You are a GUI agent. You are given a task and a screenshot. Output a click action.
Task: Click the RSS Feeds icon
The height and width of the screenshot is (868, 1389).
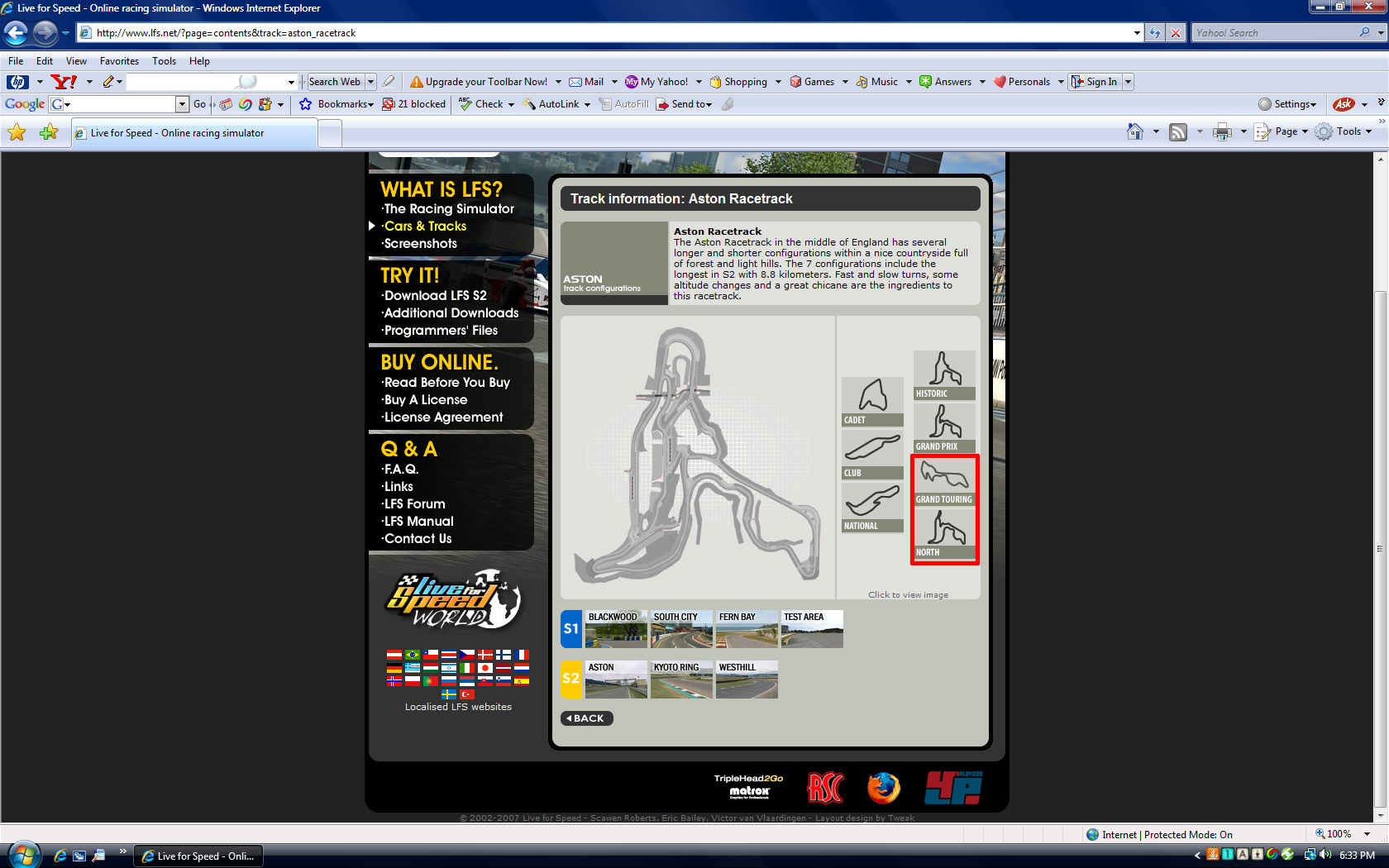(1178, 131)
